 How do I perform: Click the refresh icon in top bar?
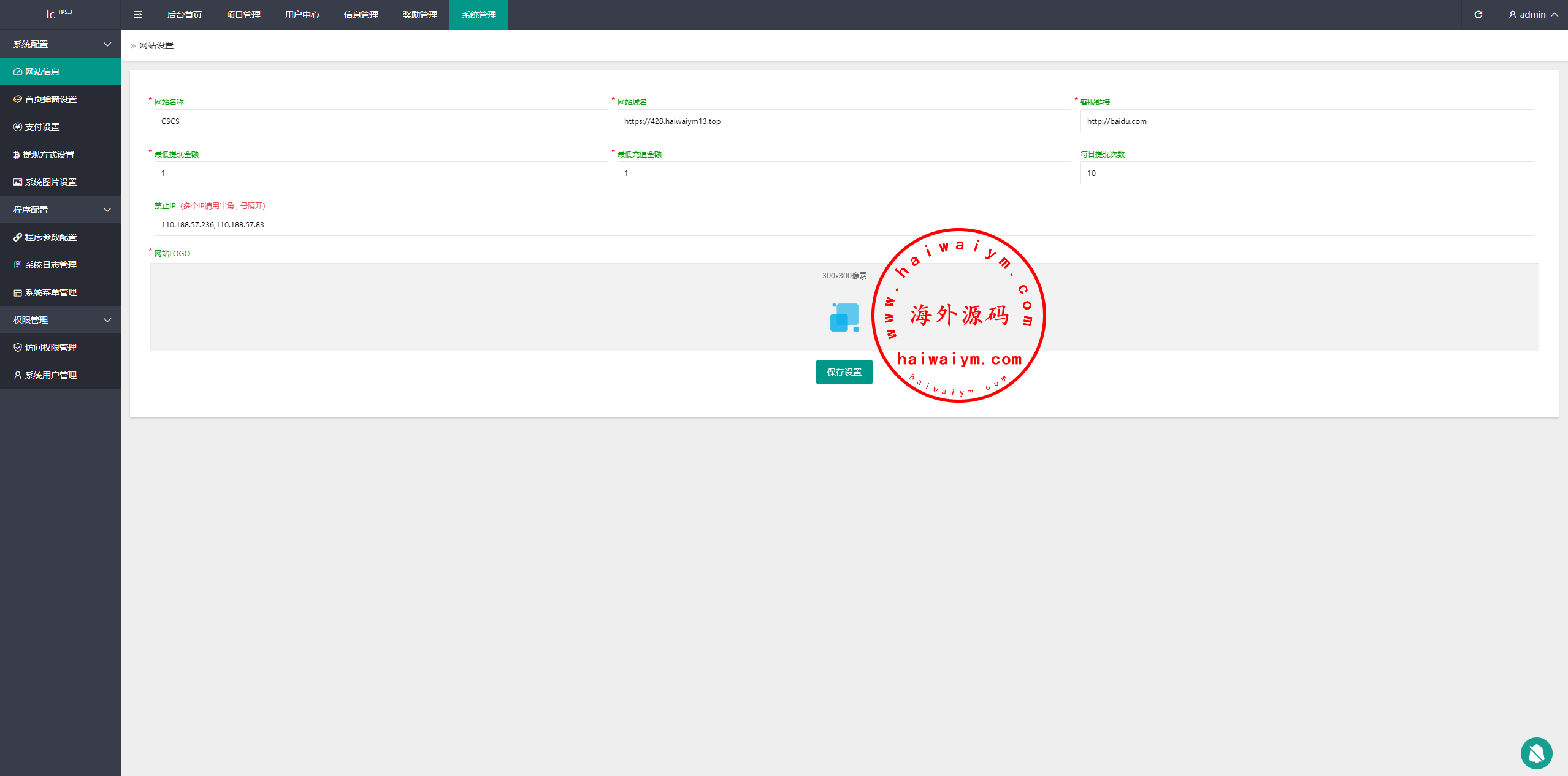tap(1478, 15)
